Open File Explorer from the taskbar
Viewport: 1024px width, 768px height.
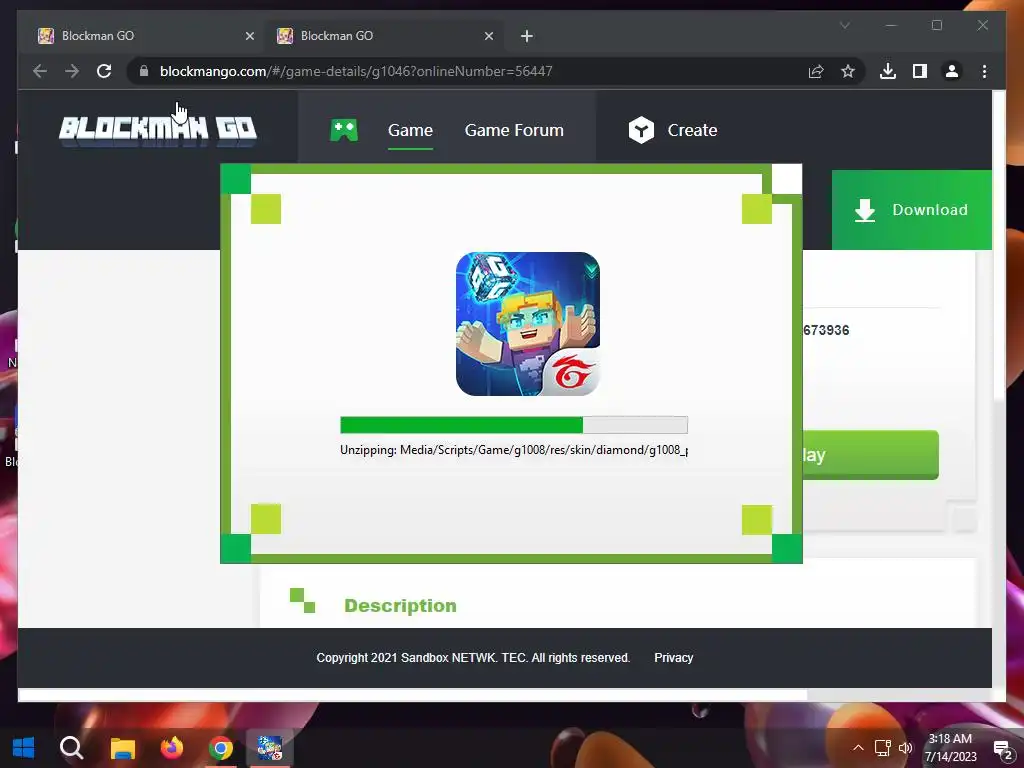pos(122,748)
